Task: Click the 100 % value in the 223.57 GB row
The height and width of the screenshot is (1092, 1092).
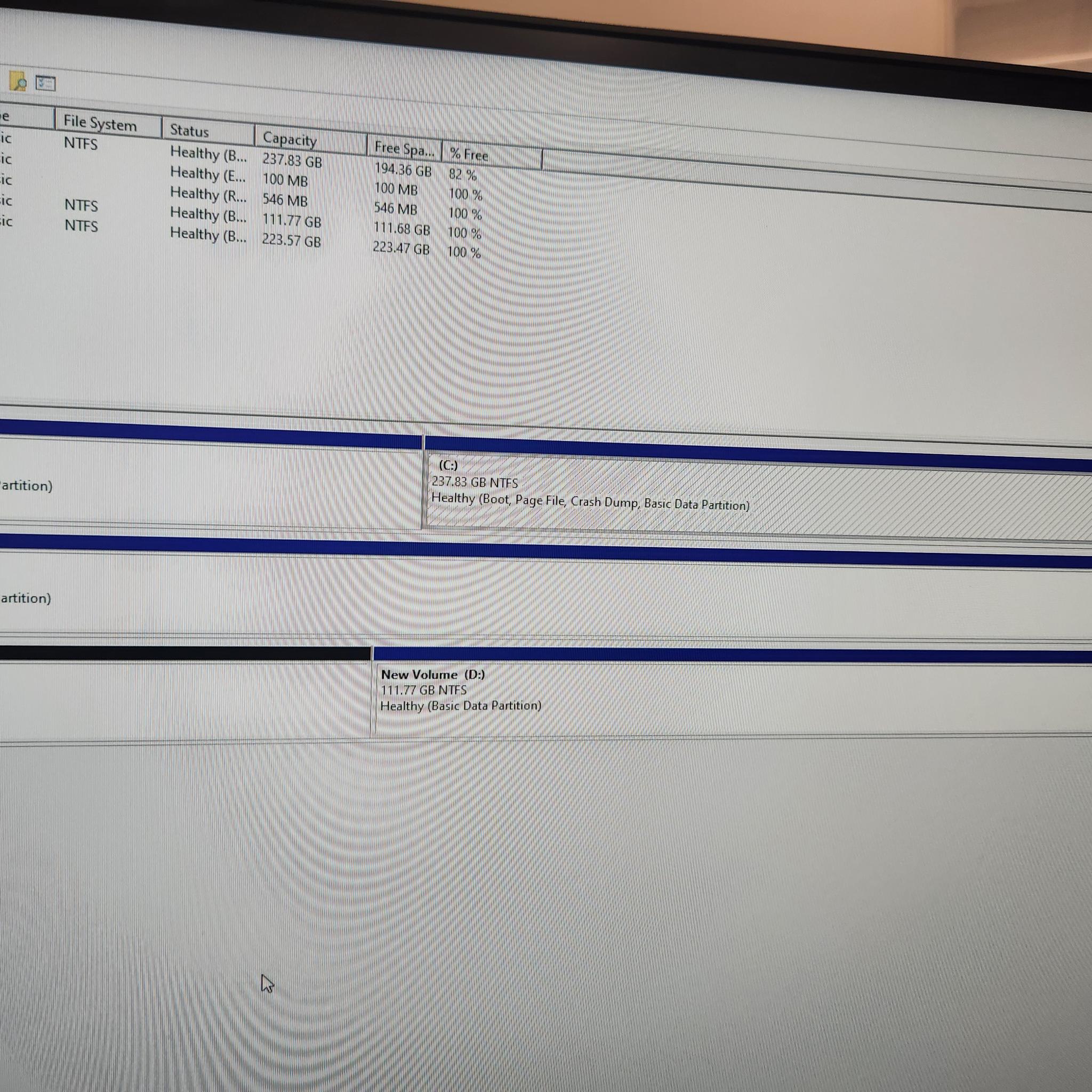Action: 463,252
